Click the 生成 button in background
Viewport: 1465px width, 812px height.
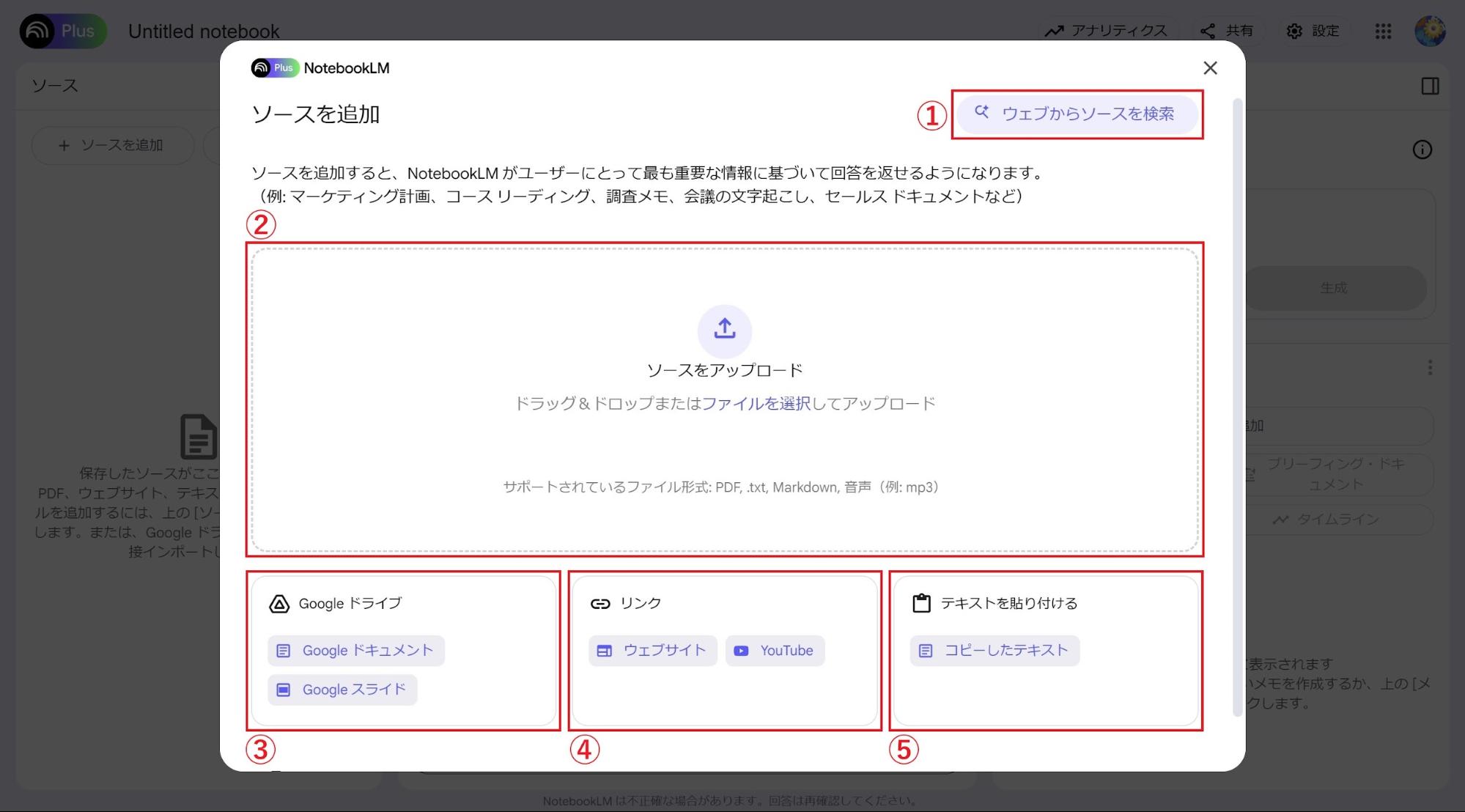coord(1335,288)
